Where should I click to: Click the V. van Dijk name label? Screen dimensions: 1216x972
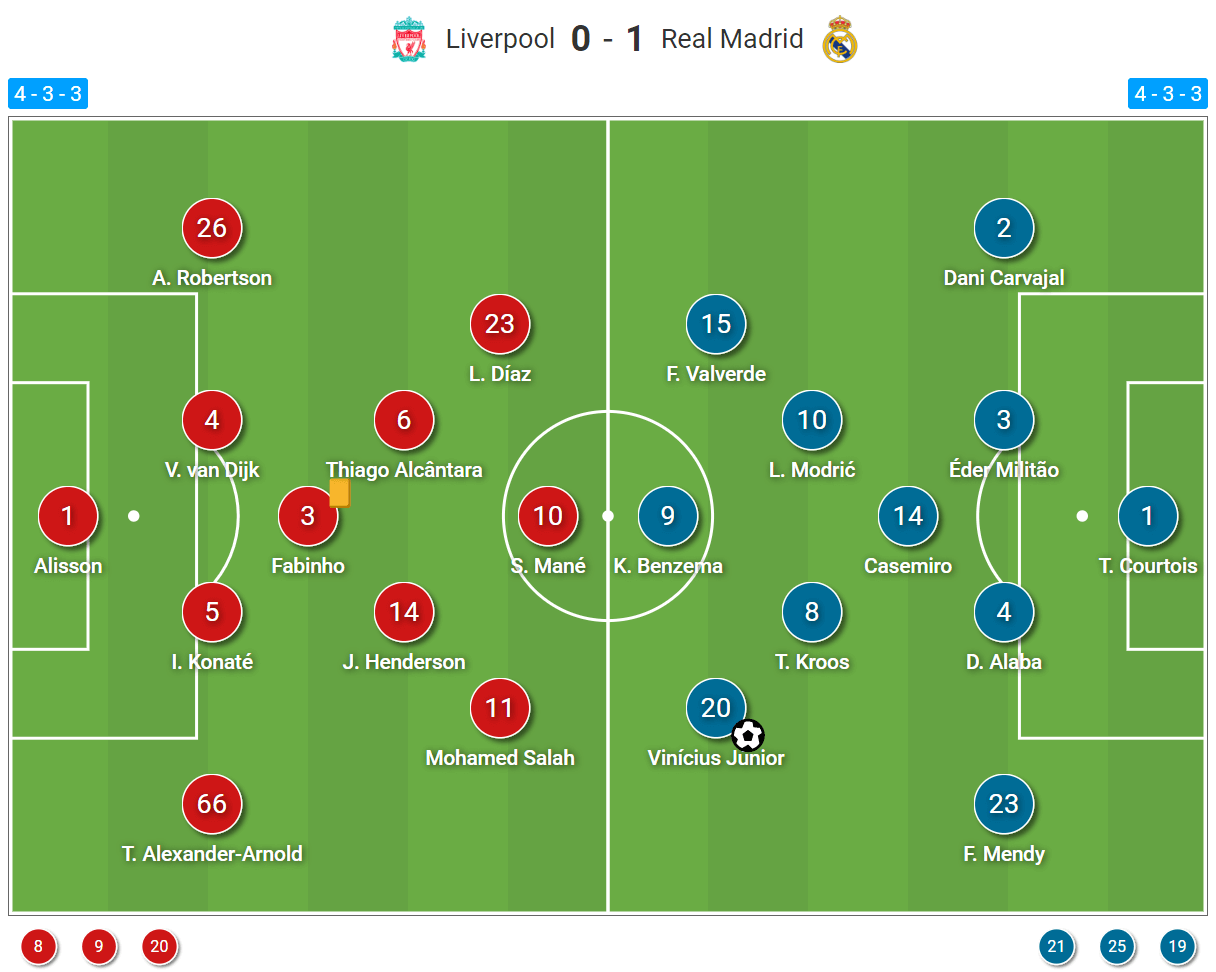tap(212, 470)
